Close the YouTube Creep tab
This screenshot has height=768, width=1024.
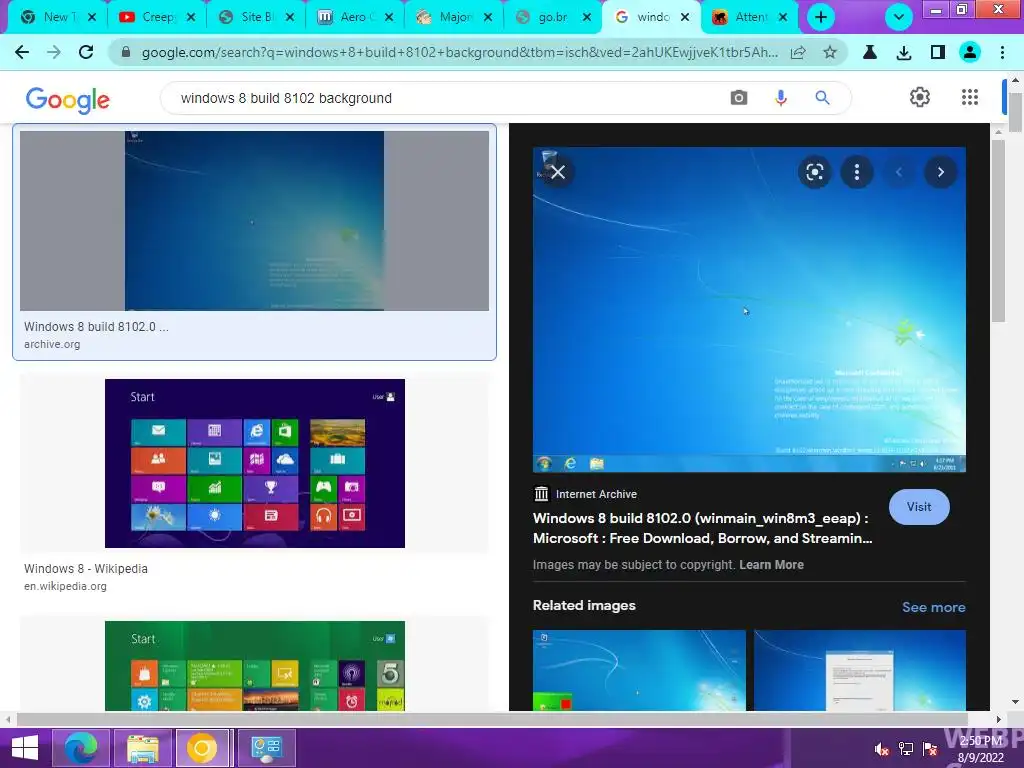(191, 17)
